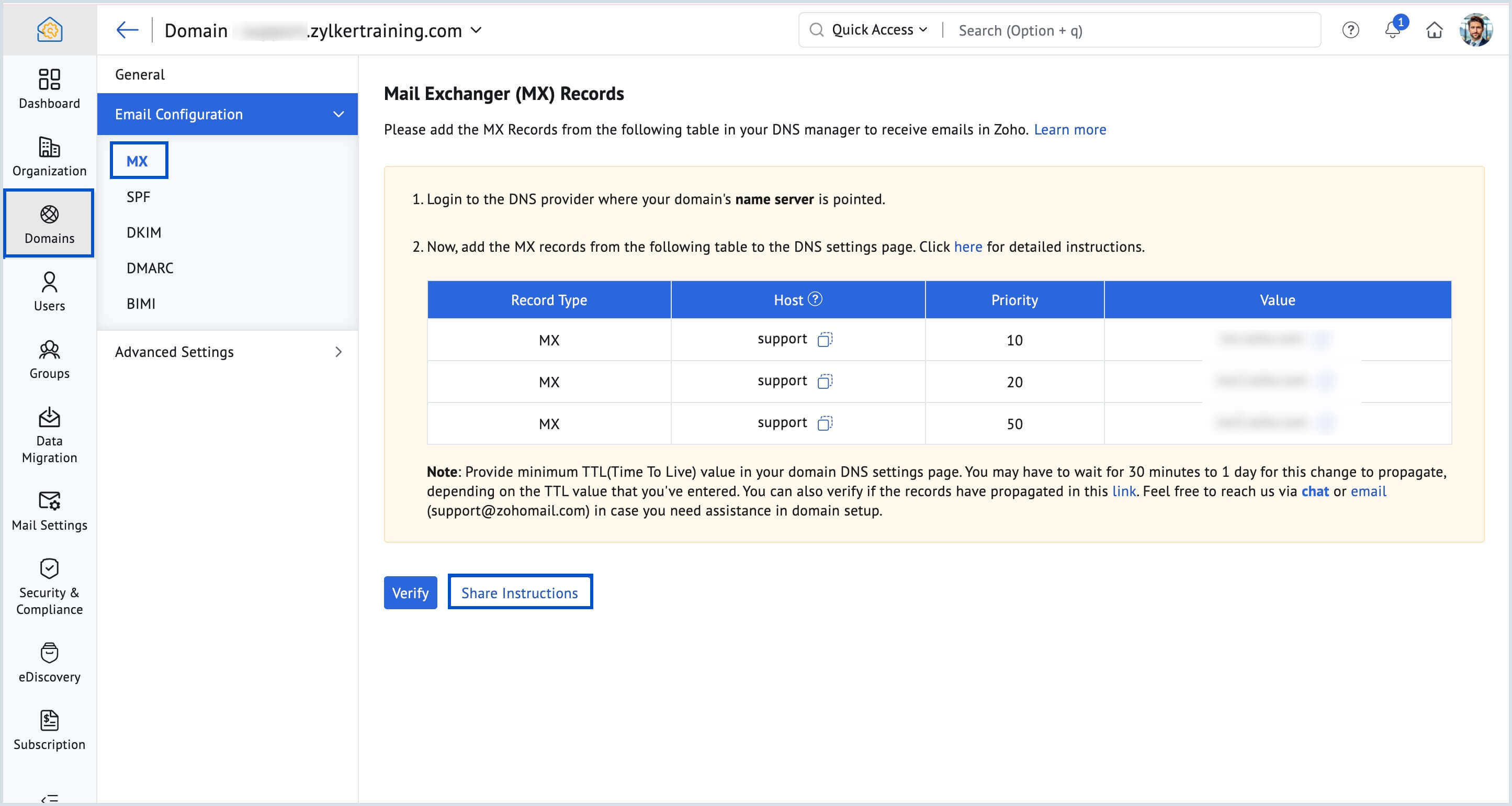Click the notification bell icon
The width and height of the screenshot is (1512, 806).
1392,30
